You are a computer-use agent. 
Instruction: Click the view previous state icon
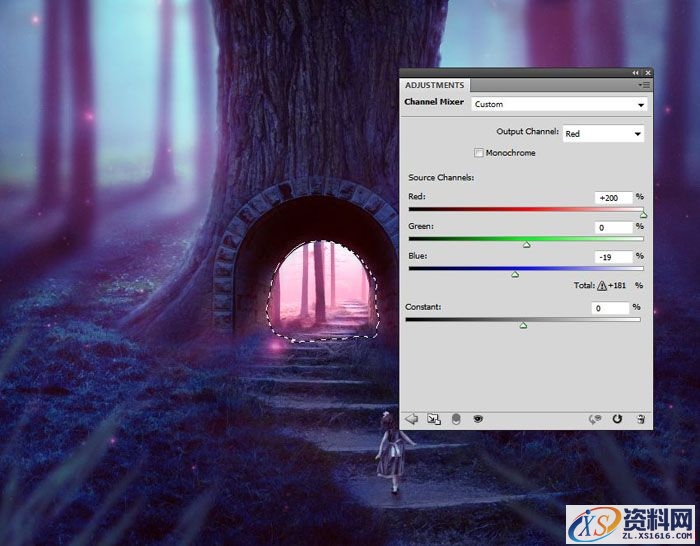point(596,419)
